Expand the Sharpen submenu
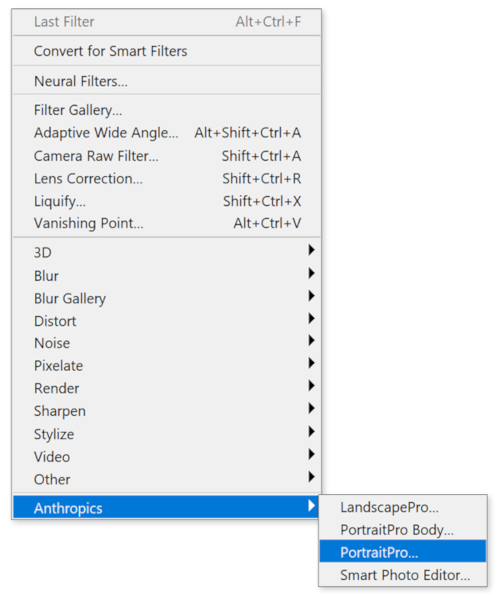The image size is (500, 596). click(167, 411)
